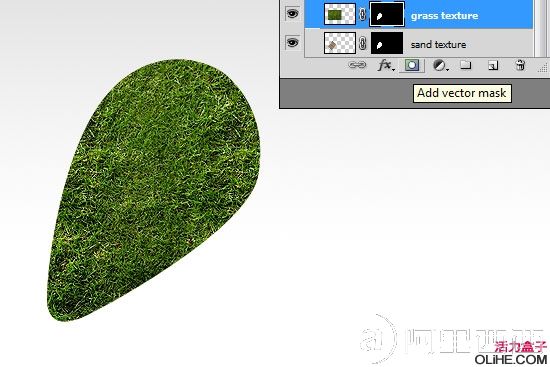Unlink mask on grass texture layer
The width and height of the screenshot is (550, 367).
click(x=363, y=15)
